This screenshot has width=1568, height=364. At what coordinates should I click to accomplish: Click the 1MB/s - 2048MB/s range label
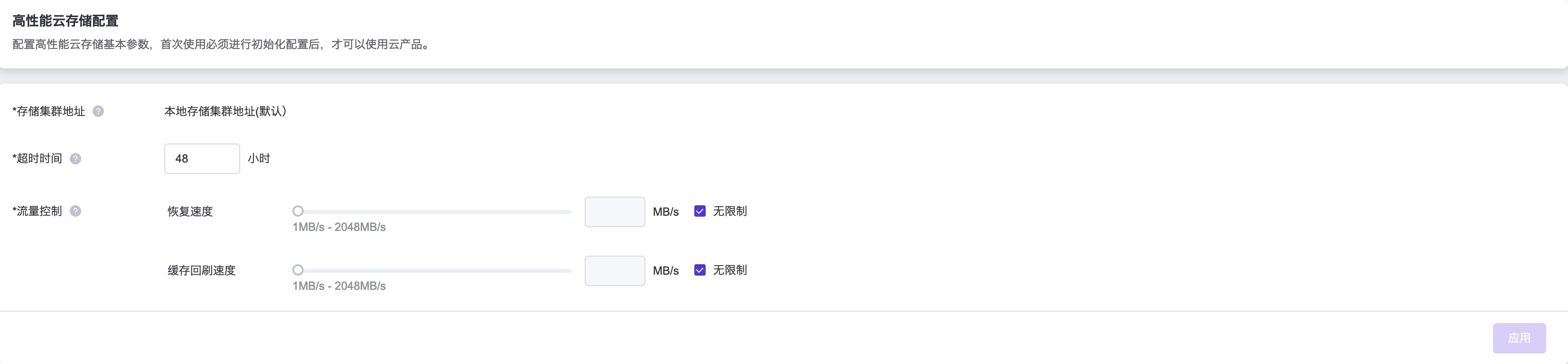(339, 227)
